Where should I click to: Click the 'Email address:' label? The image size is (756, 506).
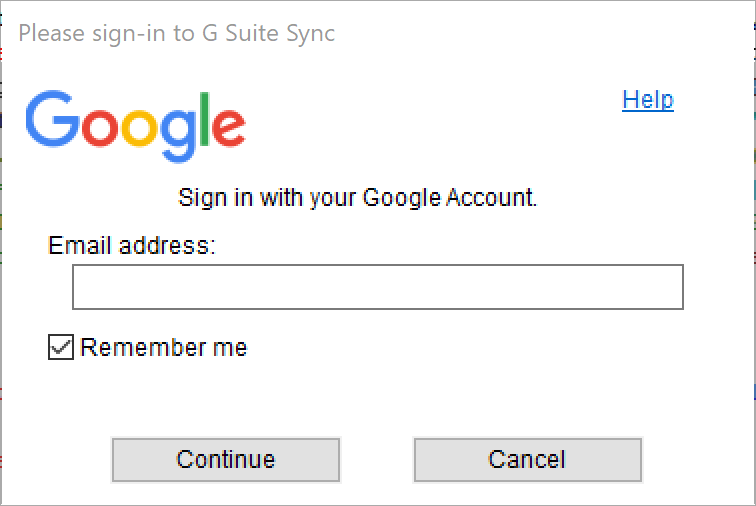(x=132, y=246)
